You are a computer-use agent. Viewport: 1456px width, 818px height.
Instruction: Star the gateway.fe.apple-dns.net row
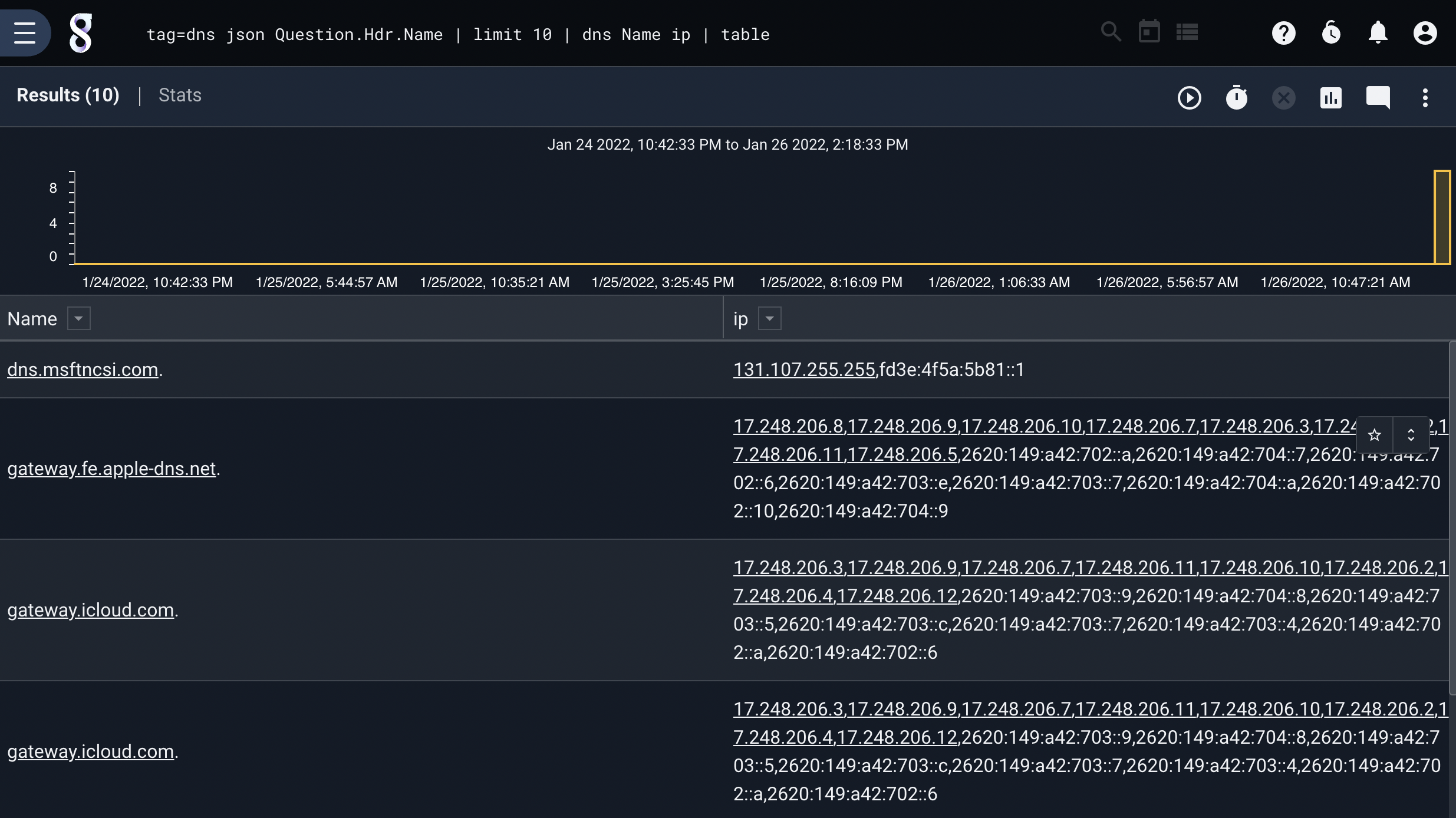click(x=1375, y=435)
